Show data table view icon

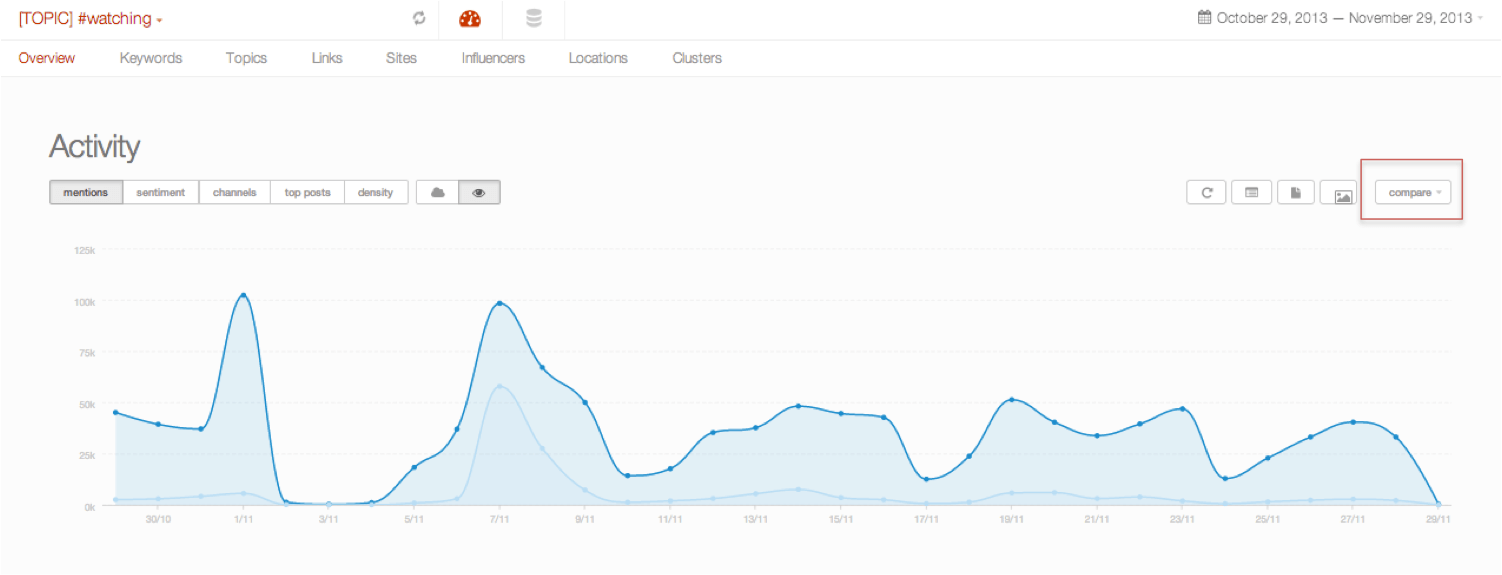click(1251, 192)
